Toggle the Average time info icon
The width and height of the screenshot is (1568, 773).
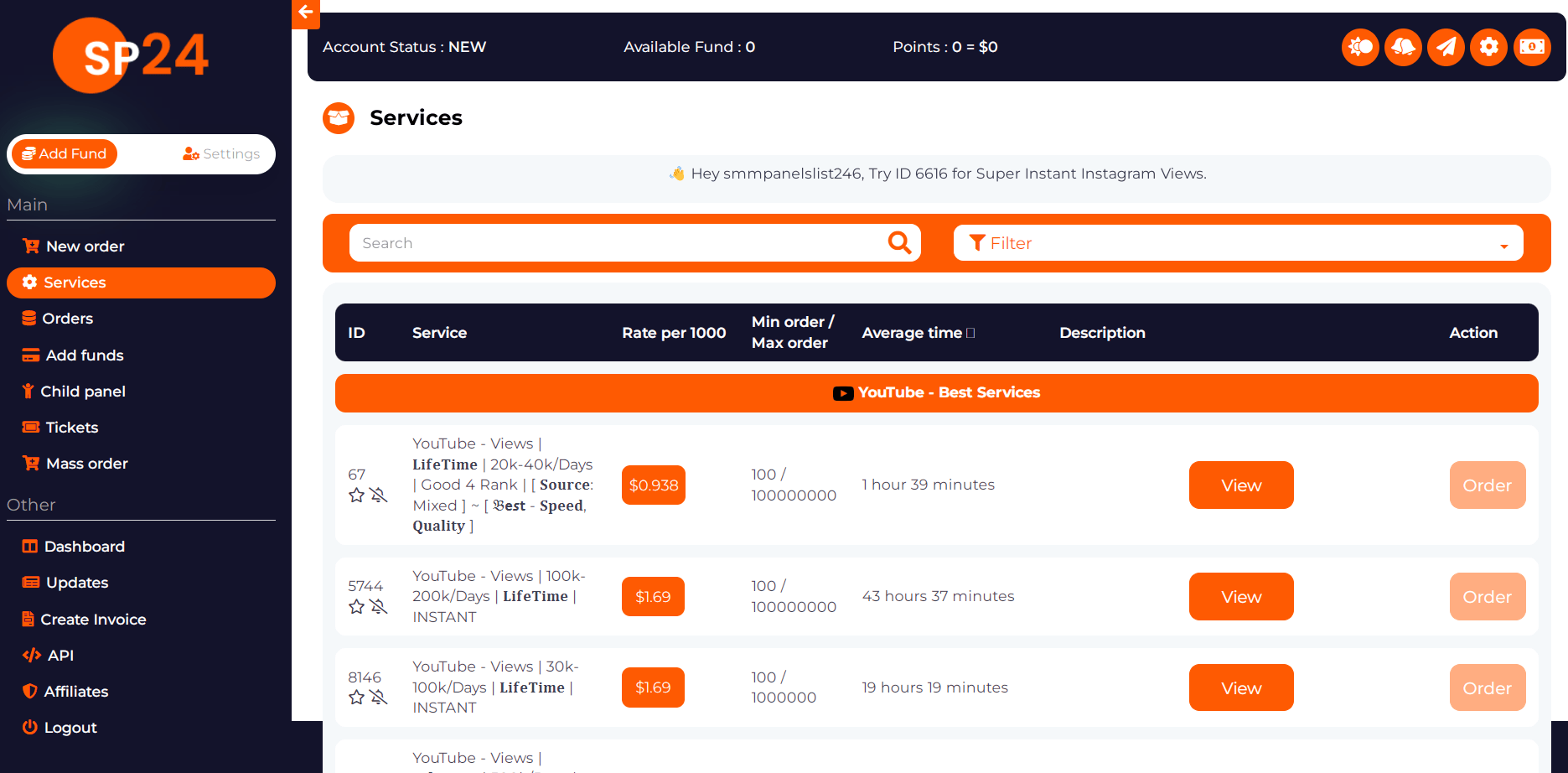[971, 332]
